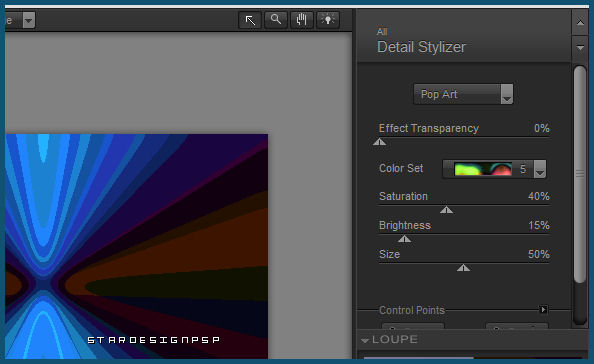Click the panel scroll up arrow
The image size is (594, 364).
click(580, 22)
